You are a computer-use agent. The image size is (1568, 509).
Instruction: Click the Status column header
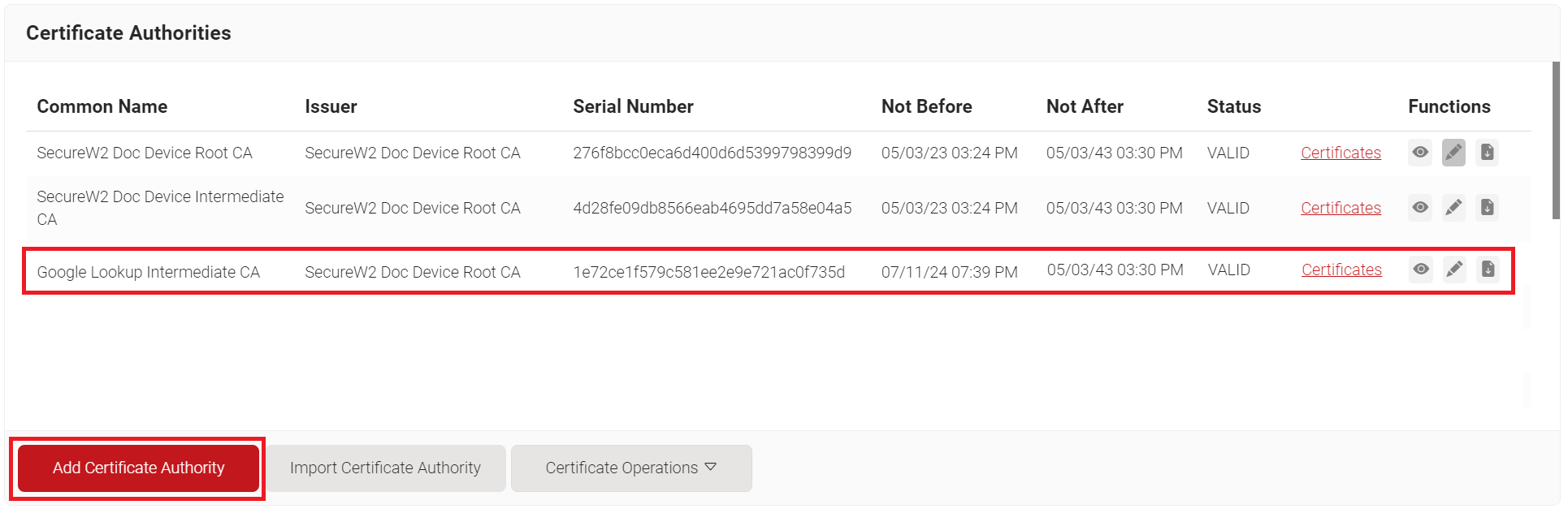[x=1233, y=106]
